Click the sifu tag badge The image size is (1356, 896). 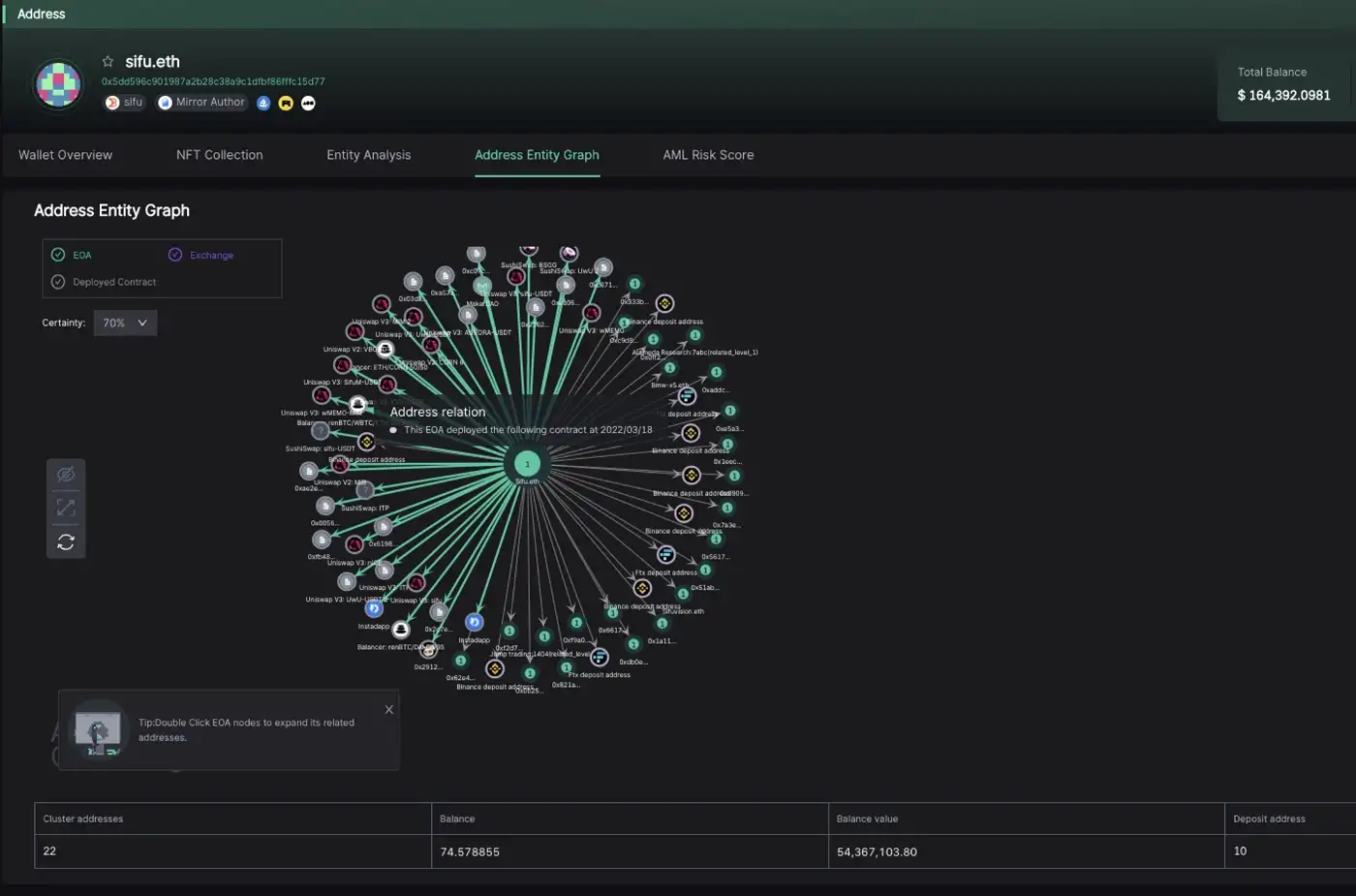tap(125, 103)
